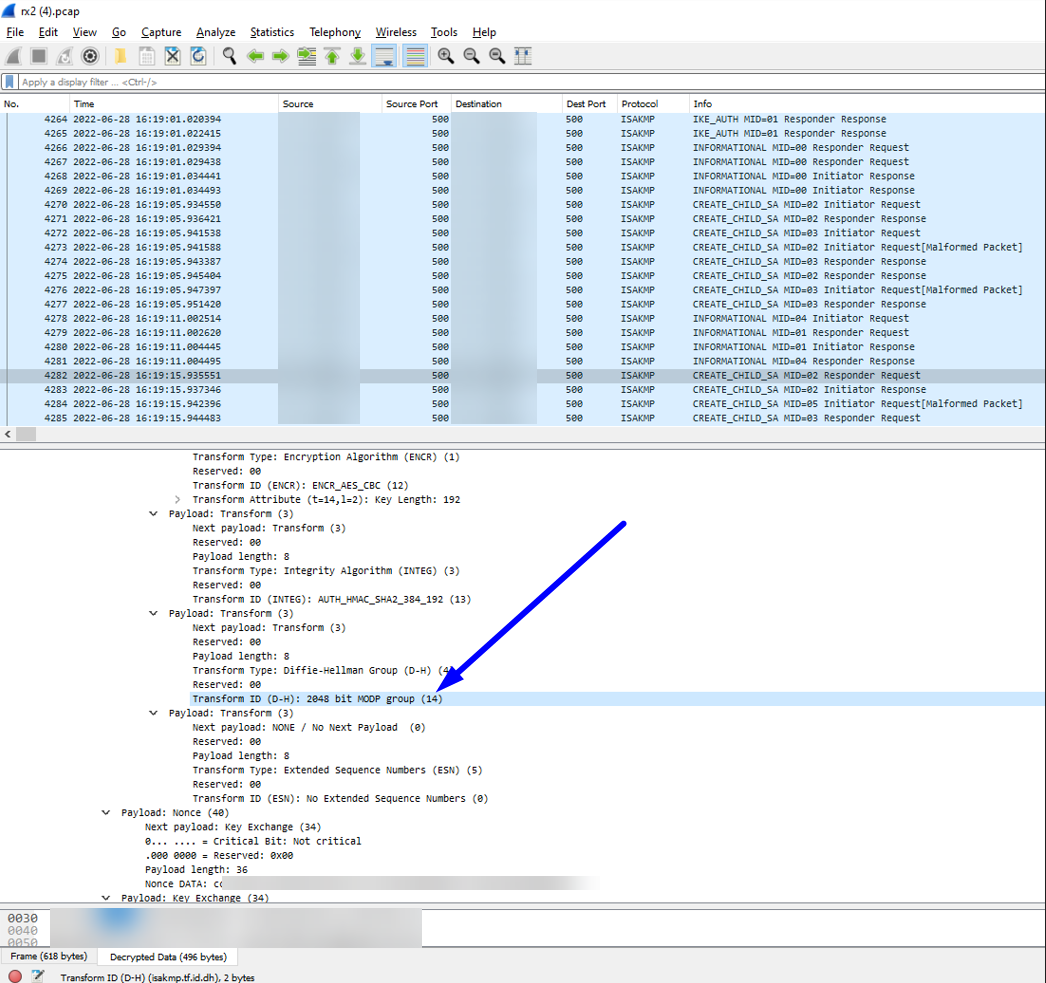Image resolution: width=1046 pixels, height=983 pixels.
Task: Restart the capture
Action: (x=62, y=56)
